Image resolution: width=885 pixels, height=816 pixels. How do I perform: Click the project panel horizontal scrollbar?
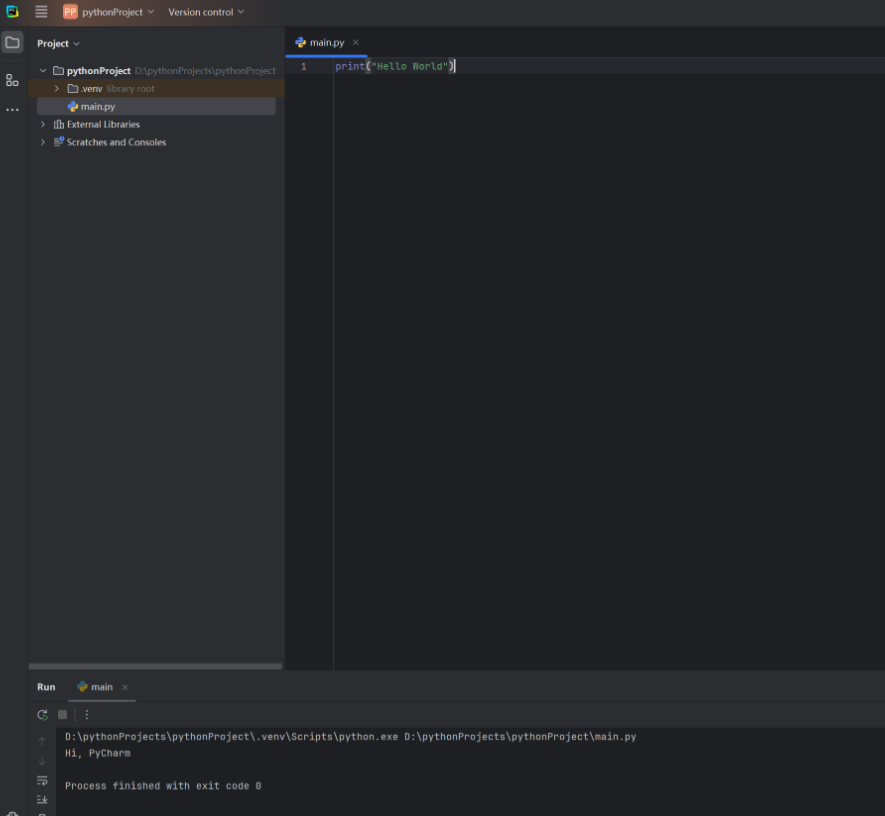(155, 666)
